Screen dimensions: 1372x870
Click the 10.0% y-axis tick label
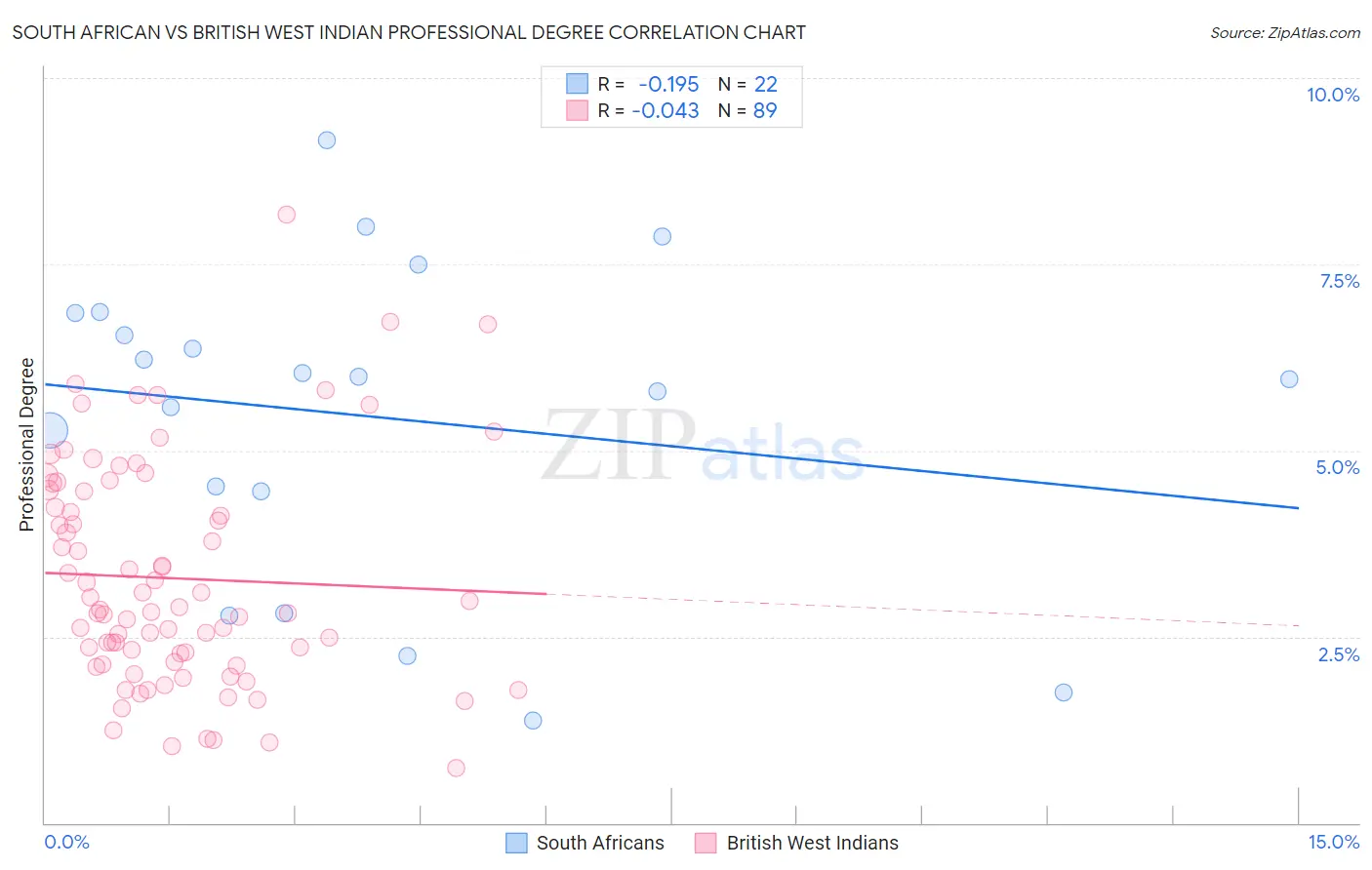pyautogui.click(x=1333, y=95)
